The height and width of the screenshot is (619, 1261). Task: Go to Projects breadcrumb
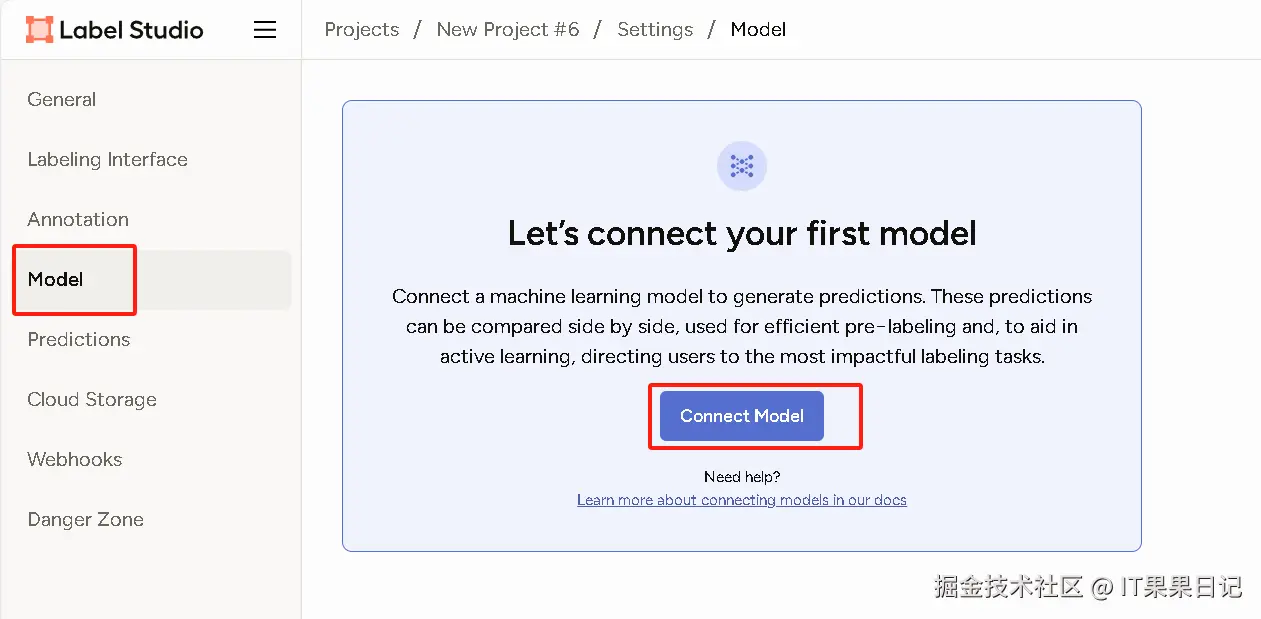pyautogui.click(x=362, y=30)
